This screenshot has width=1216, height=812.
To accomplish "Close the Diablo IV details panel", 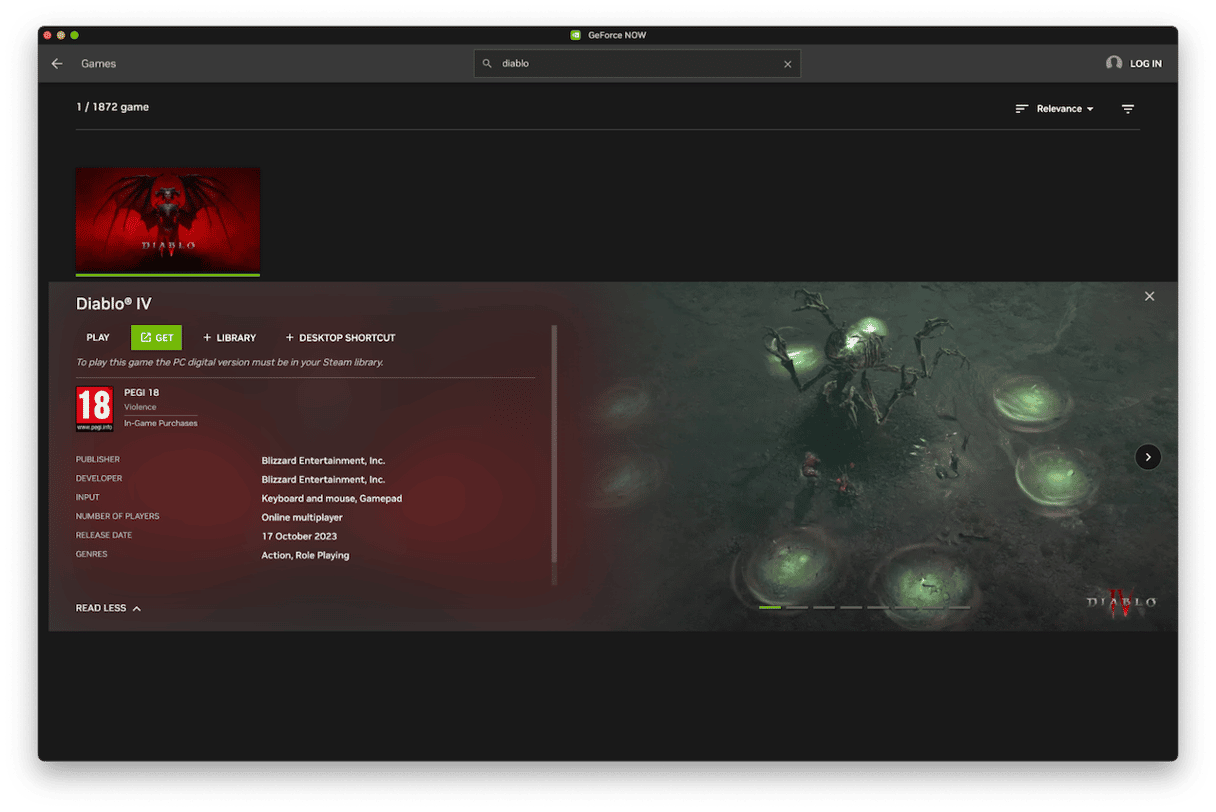I will click(x=1149, y=296).
